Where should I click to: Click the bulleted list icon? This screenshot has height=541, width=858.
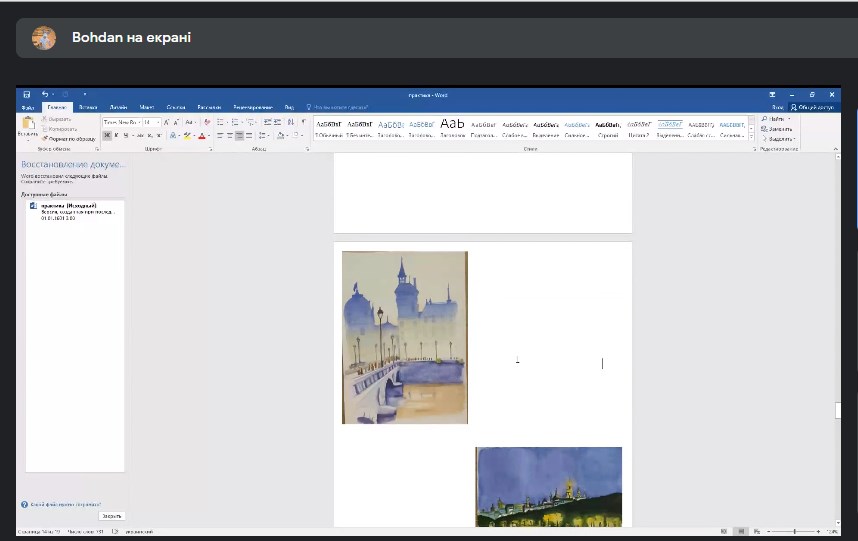click(221, 123)
